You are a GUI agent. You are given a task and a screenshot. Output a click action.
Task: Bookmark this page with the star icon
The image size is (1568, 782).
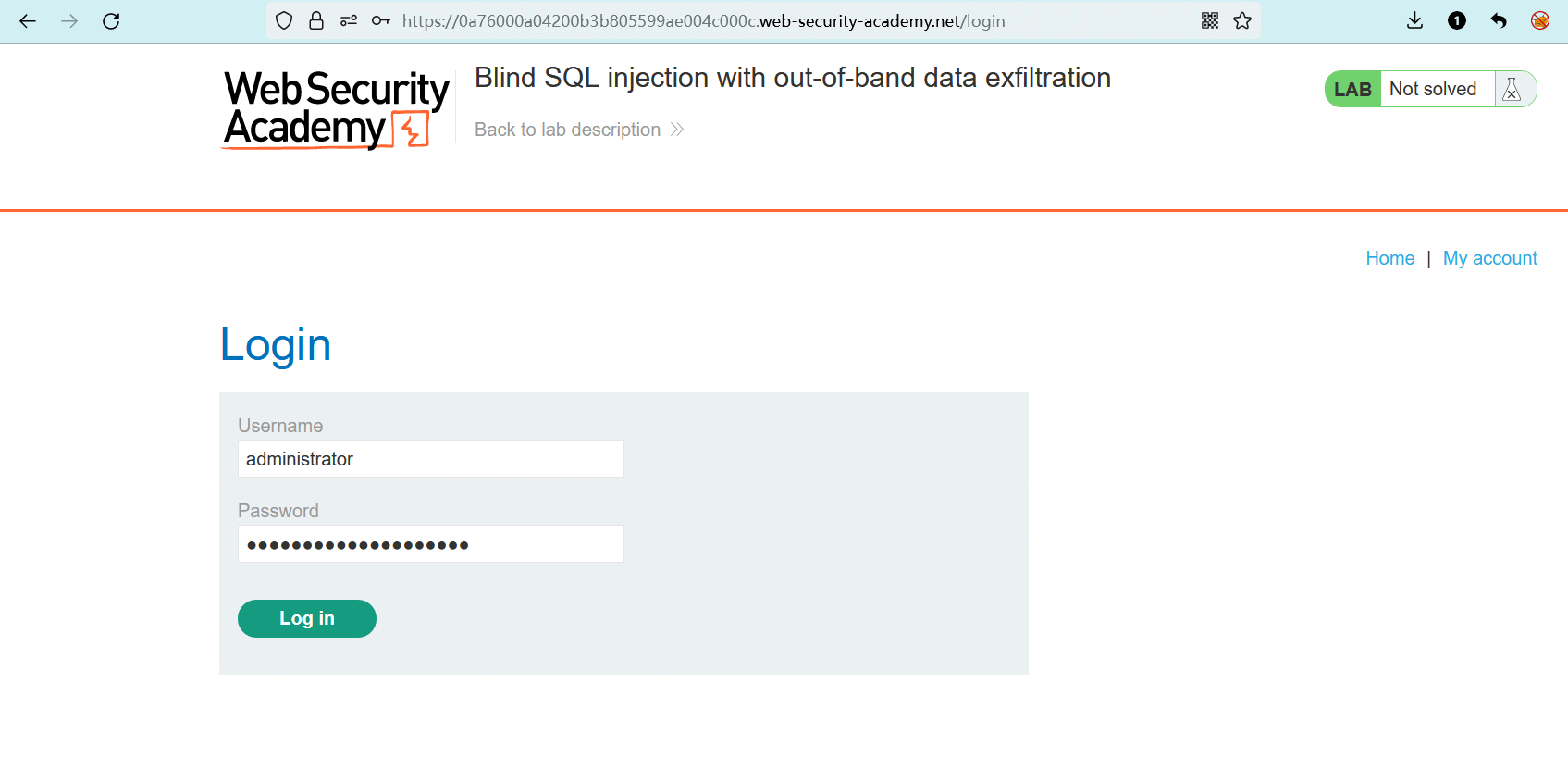pos(1242,21)
